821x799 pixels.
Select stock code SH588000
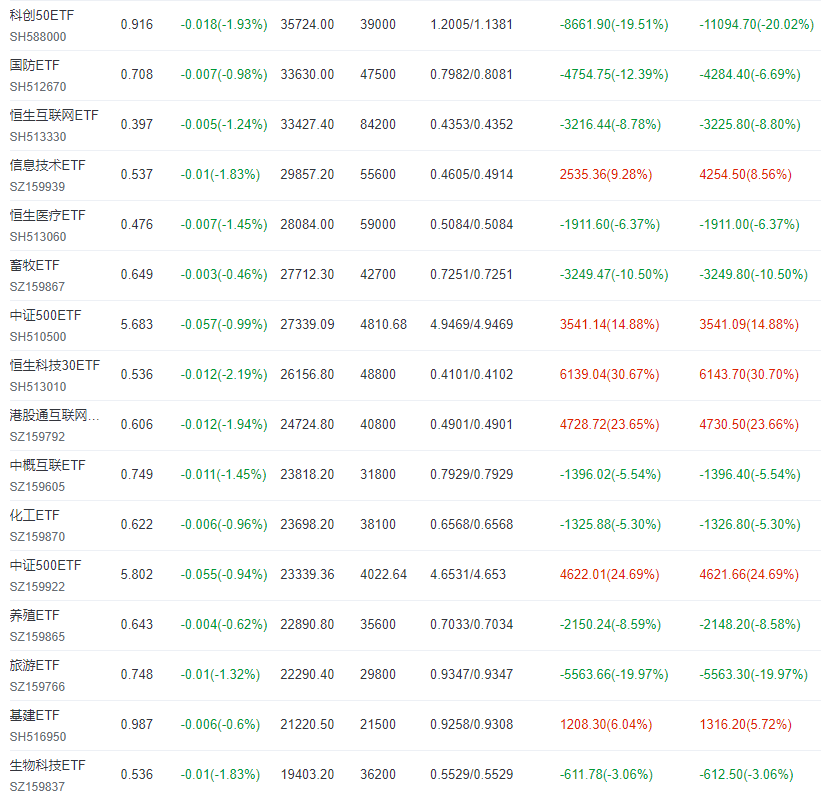click(38, 37)
